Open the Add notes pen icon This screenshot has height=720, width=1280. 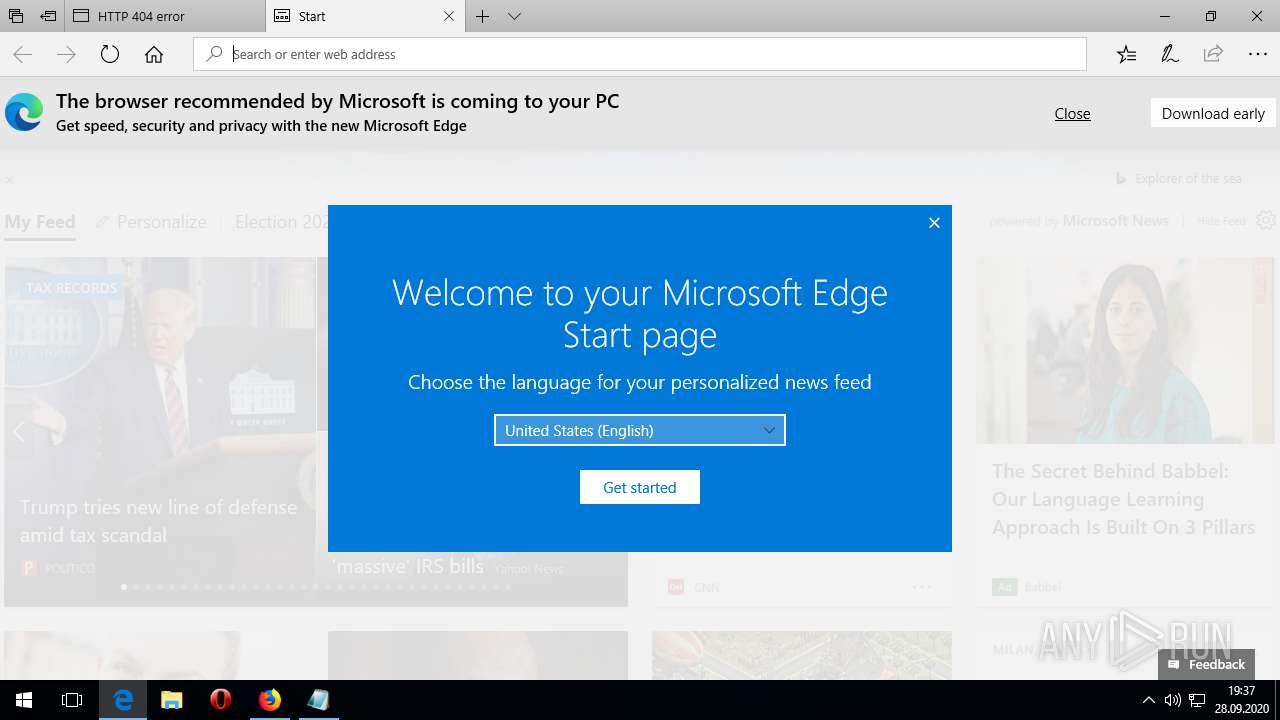[x=1170, y=54]
